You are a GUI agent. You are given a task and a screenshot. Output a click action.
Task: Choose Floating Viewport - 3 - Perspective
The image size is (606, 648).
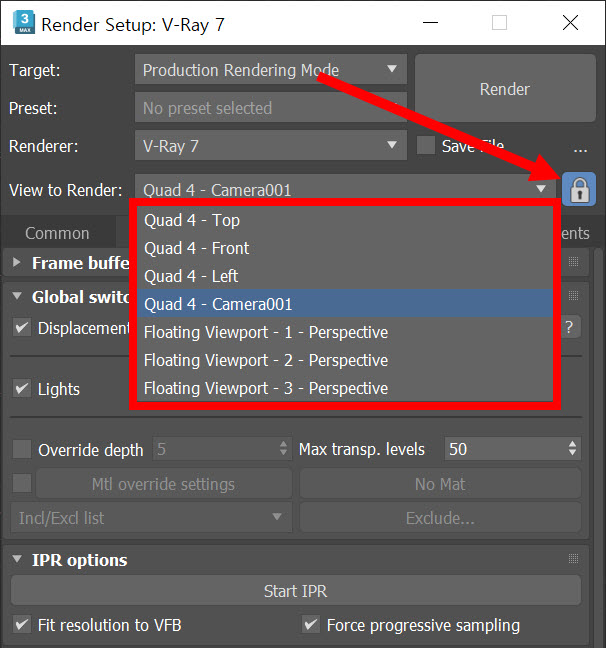345,388
